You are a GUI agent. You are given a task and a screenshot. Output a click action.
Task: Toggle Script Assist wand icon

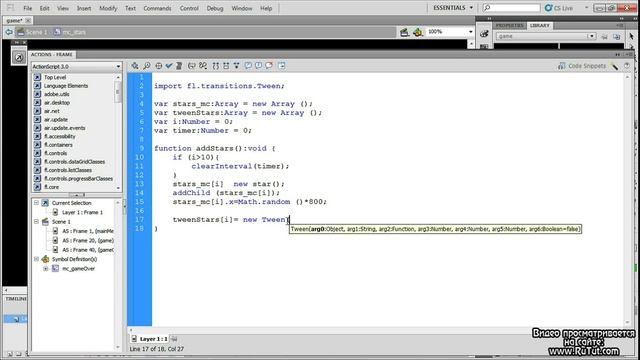point(615,66)
